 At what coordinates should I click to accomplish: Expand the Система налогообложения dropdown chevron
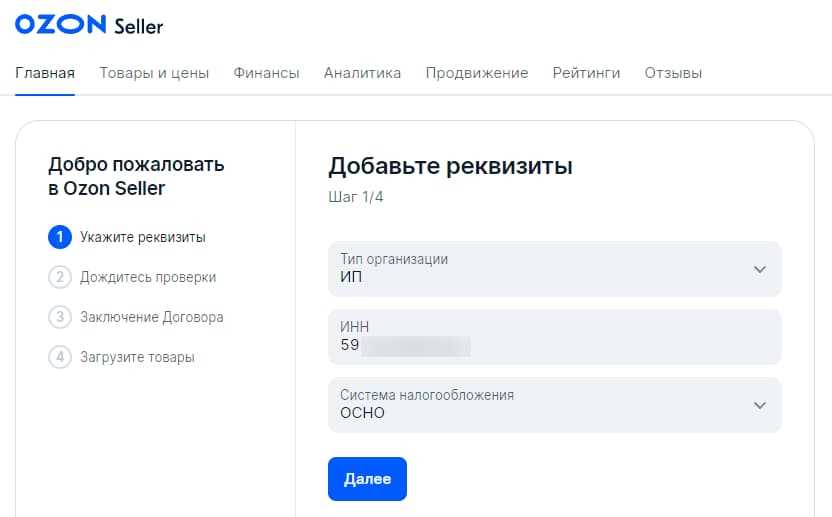759,405
